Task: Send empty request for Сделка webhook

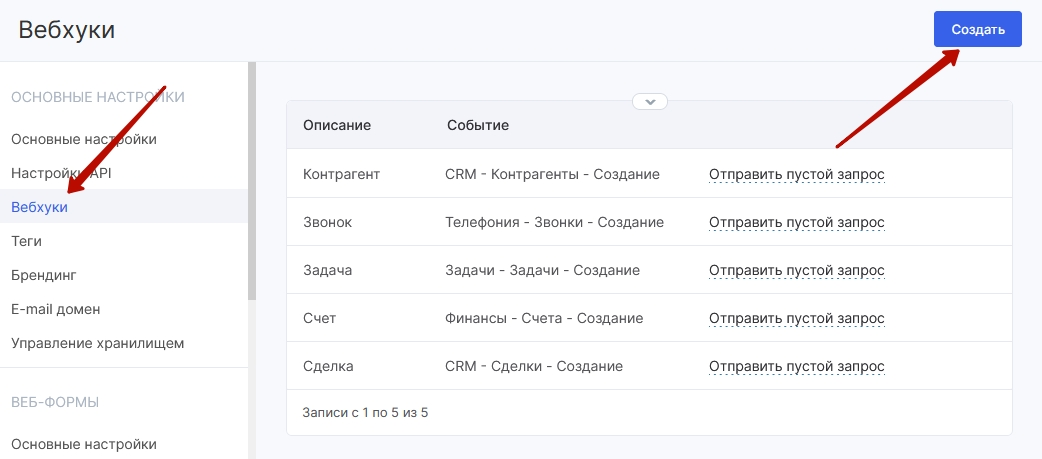Action: (797, 367)
